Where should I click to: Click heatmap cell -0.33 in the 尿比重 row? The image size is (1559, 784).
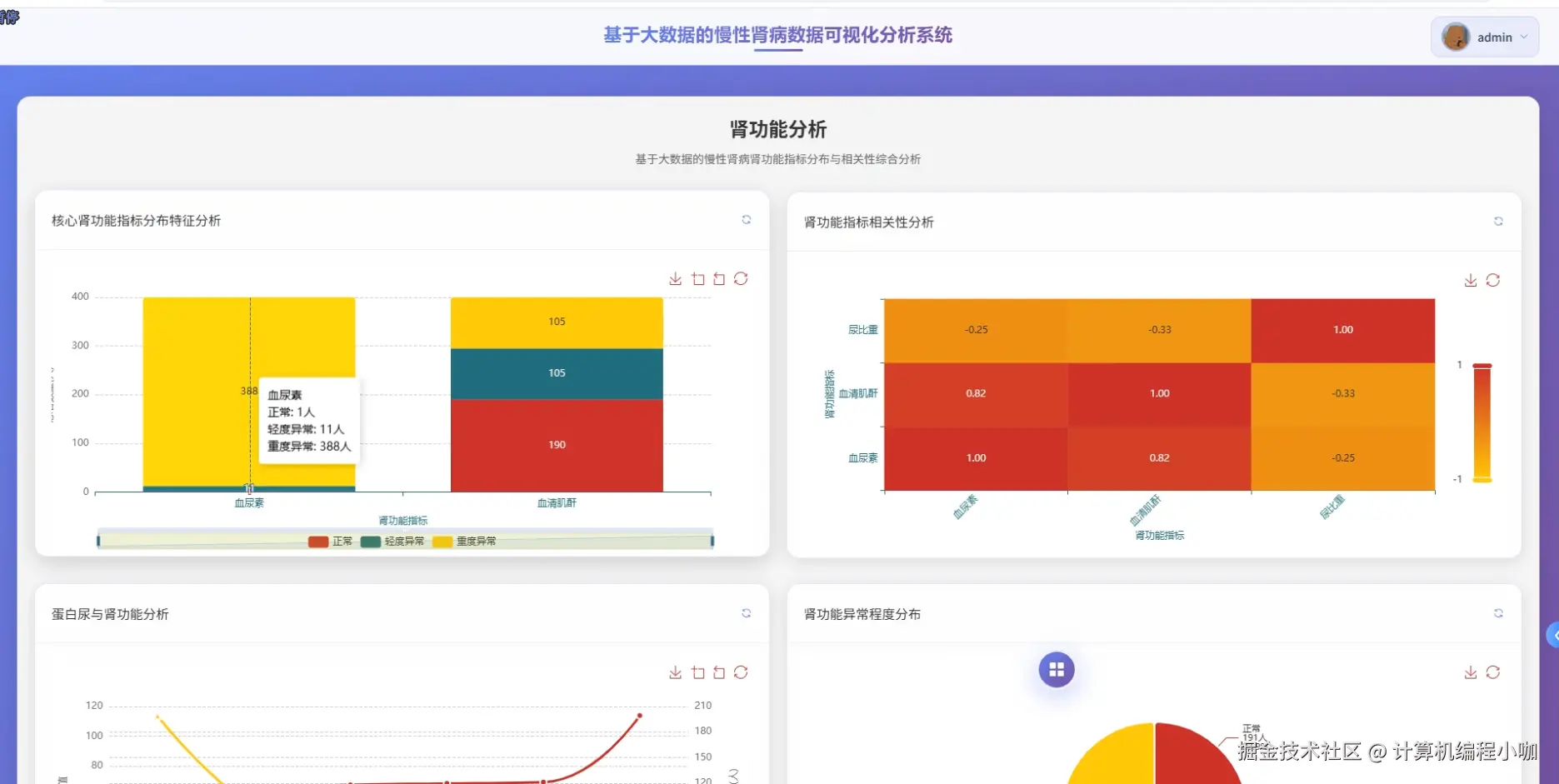pos(1159,330)
